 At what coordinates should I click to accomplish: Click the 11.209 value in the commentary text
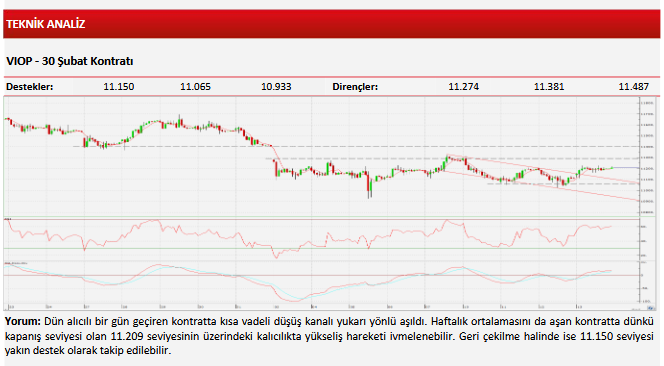125,336
